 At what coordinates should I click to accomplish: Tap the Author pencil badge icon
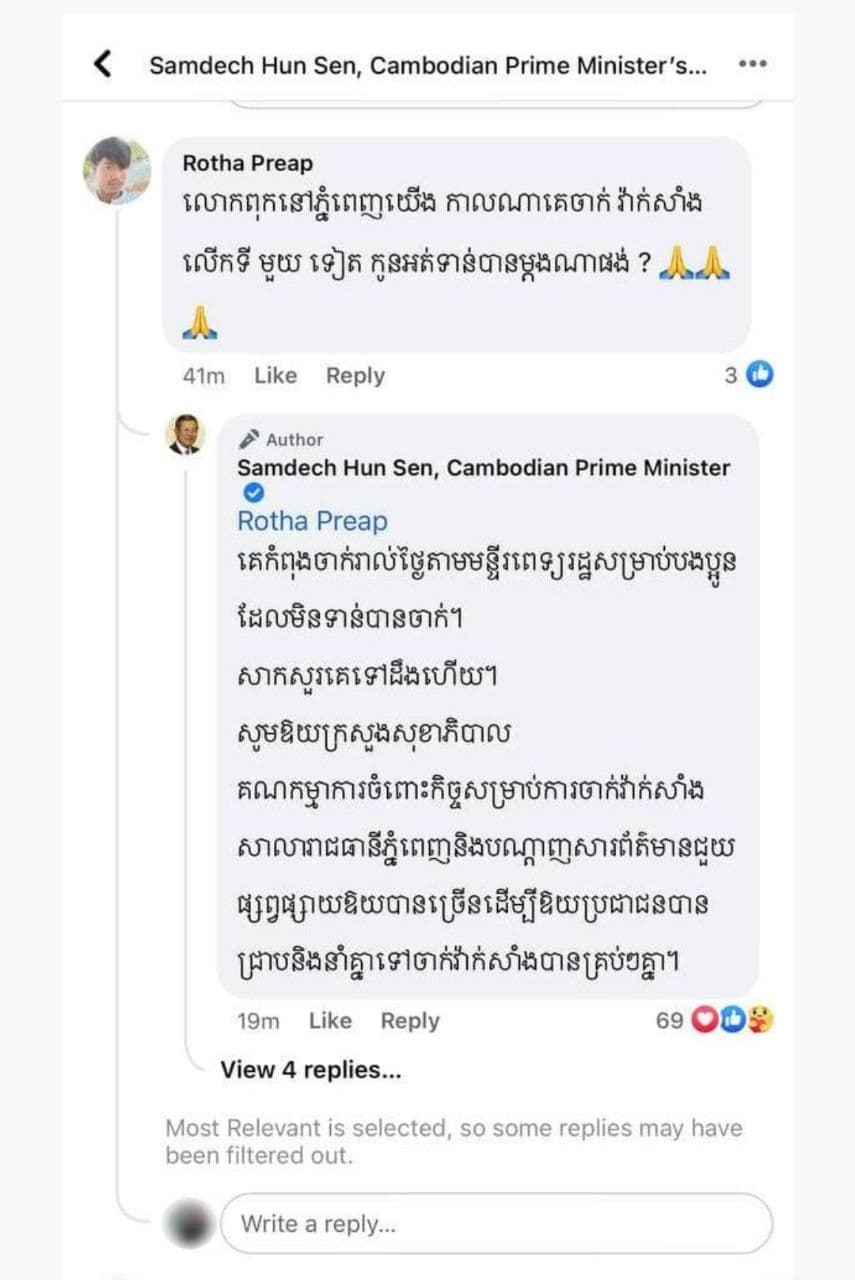pyautogui.click(x=250, y=439)
